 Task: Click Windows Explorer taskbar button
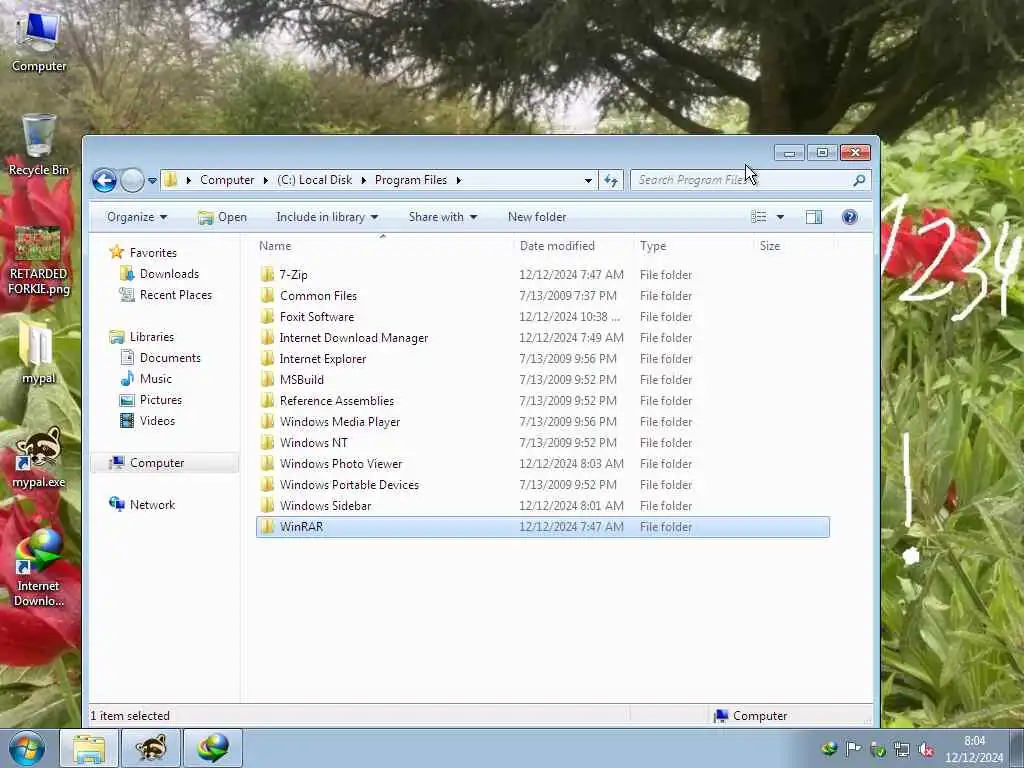[x=89, y=748]
